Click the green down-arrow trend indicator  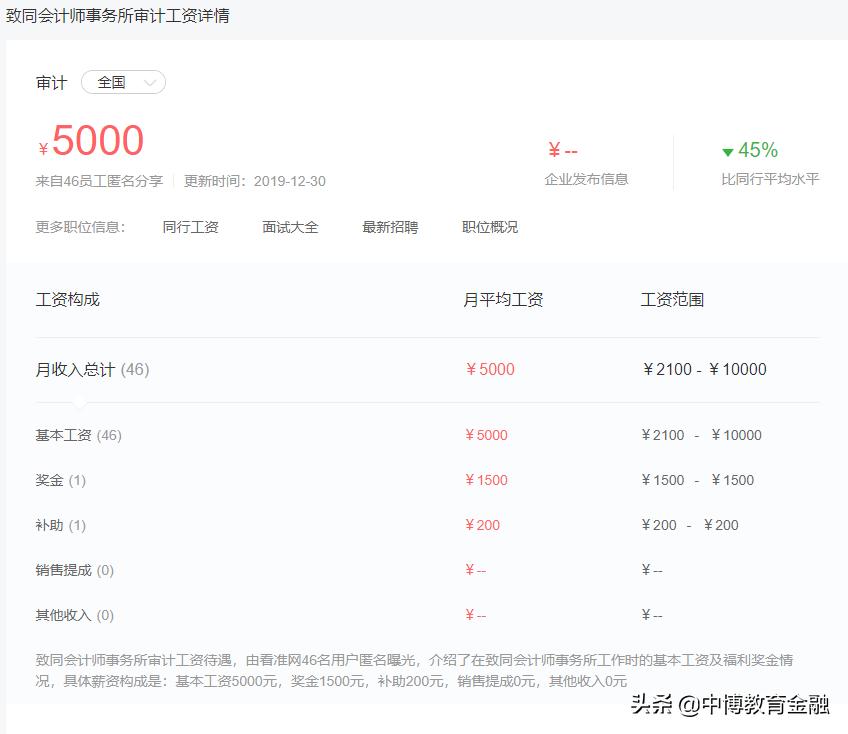tap(729, 149)
